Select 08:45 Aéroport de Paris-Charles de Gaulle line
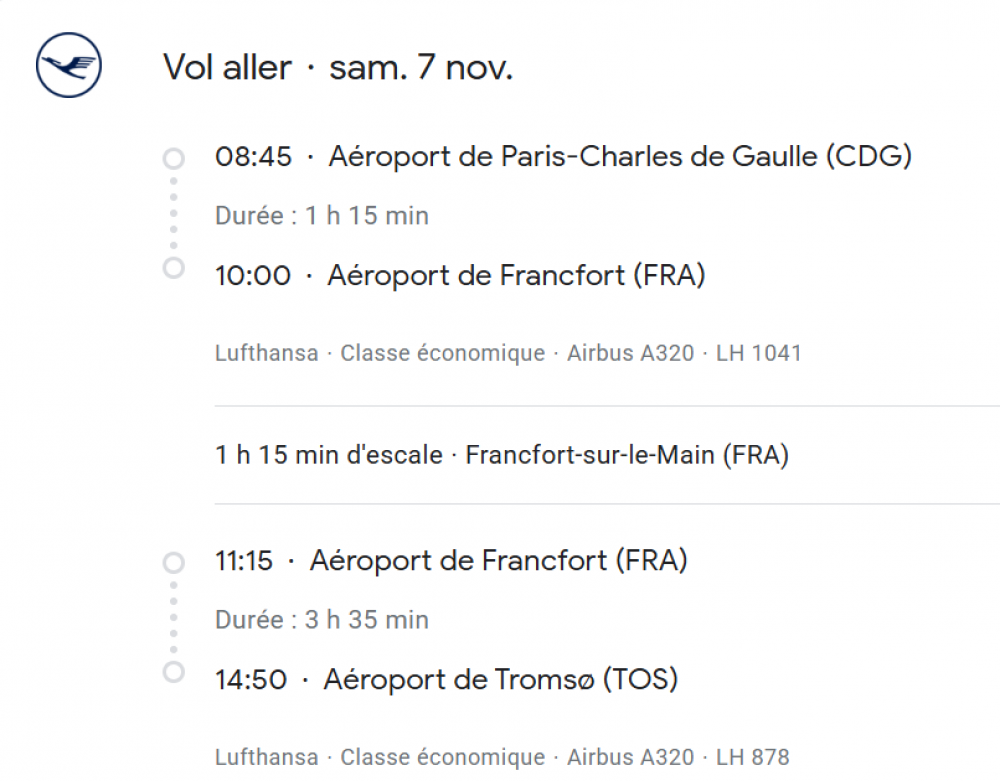 pyautogui.click(x=563, y=157)
